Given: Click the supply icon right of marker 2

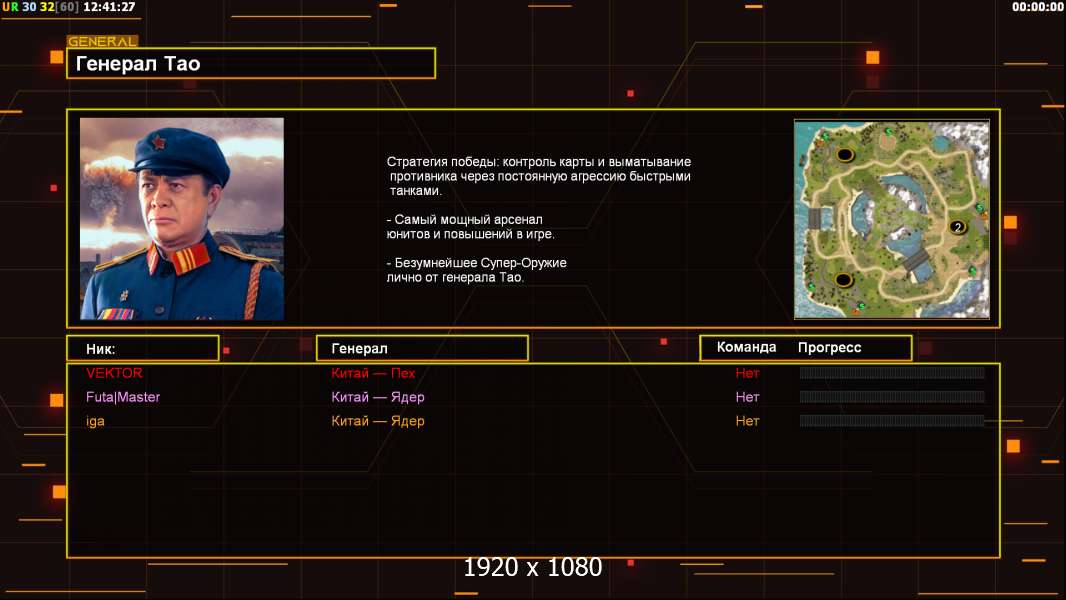Looking at the screenshot, I should point(980,208).
